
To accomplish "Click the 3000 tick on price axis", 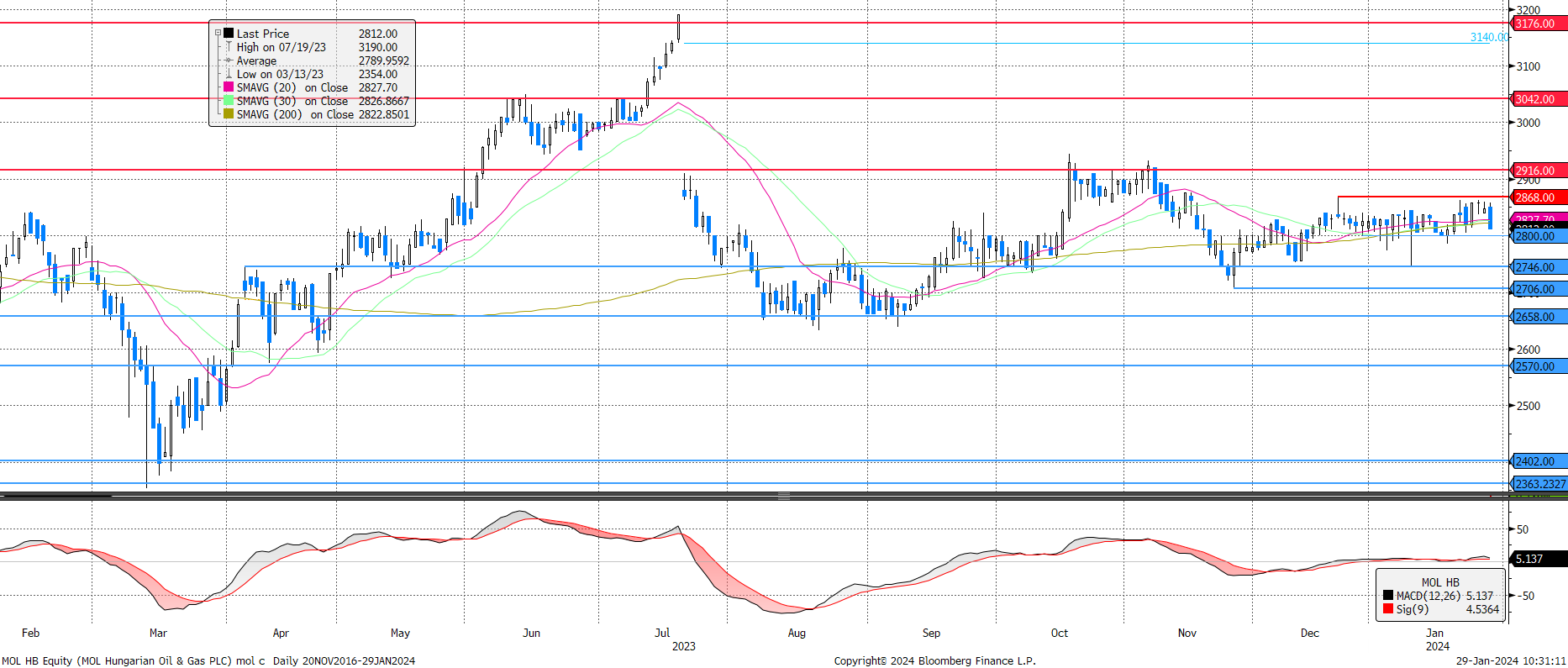I will tap(1529, 123).
